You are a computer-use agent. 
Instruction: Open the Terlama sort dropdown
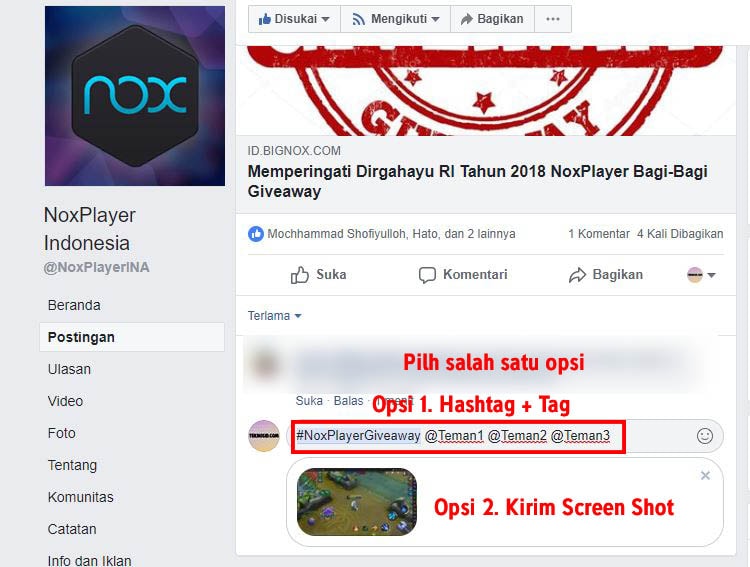coord(275,316)
